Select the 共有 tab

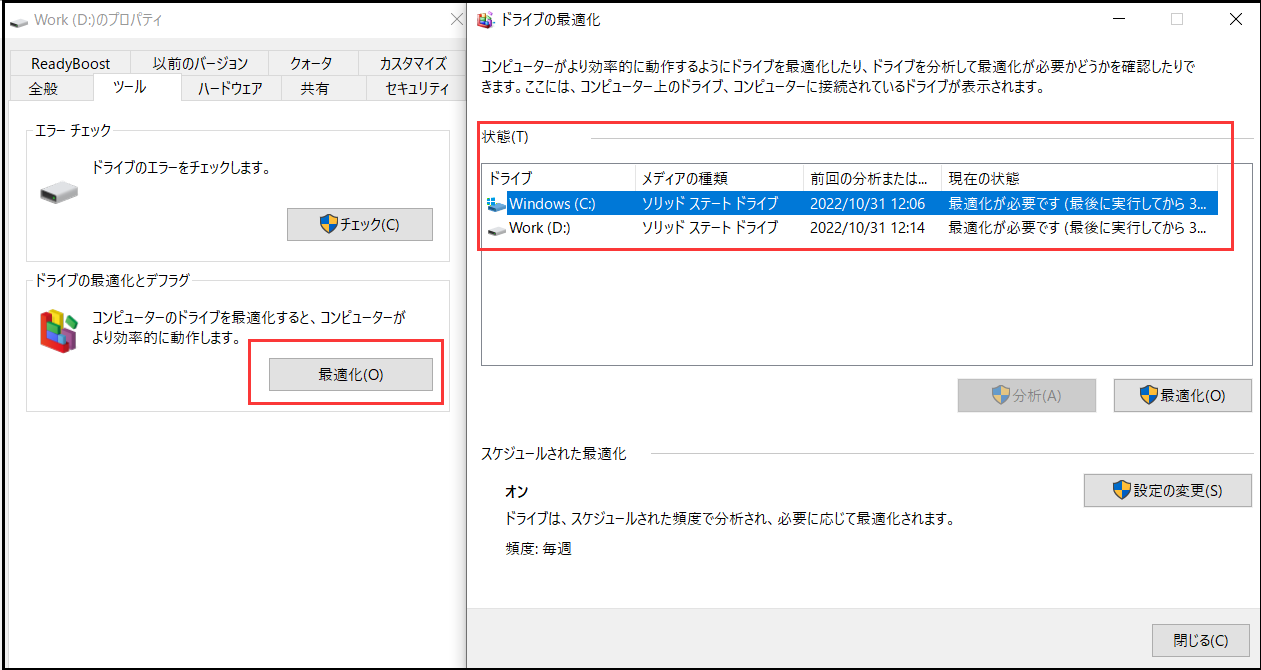(x=314, y=89)
